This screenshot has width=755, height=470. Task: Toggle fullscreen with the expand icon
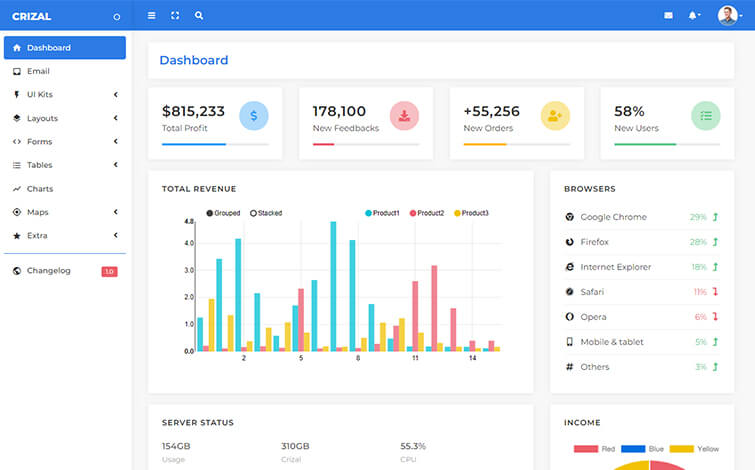pyautogui.click(x=175, y=15)
